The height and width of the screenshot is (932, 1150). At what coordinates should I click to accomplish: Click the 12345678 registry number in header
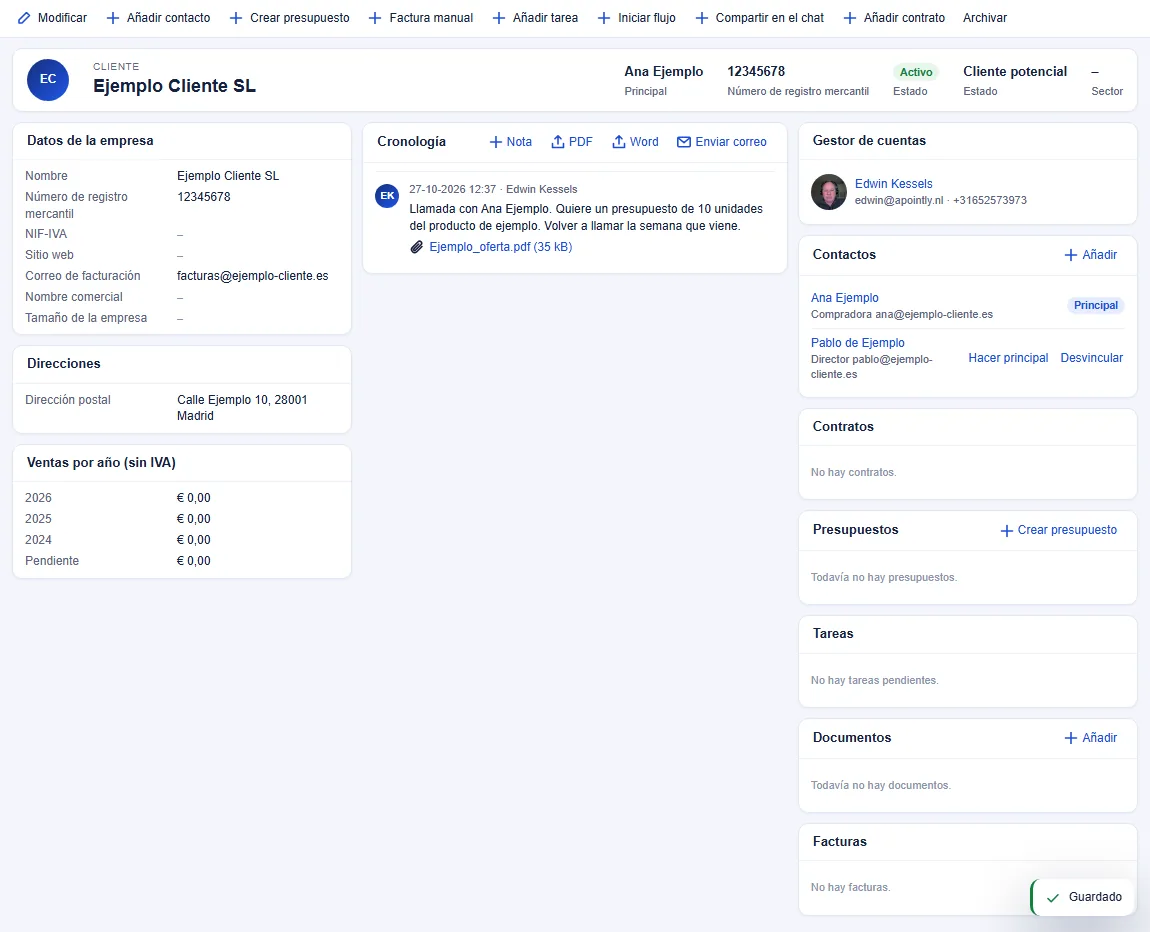click(756, 71)
